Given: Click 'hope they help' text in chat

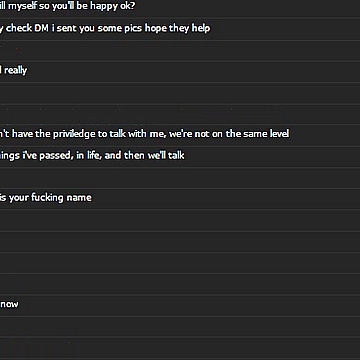Looking at the screenshot, I should click(177, 29).
